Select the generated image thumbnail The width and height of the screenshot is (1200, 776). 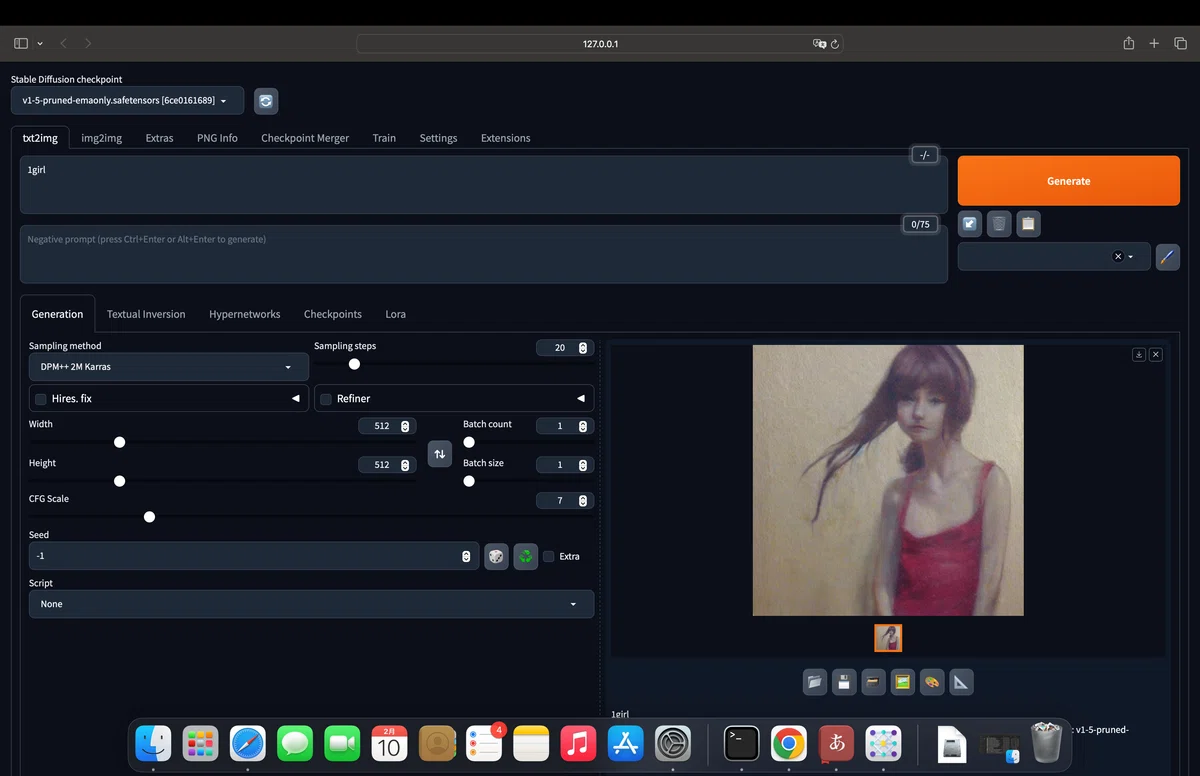(888, 638)
